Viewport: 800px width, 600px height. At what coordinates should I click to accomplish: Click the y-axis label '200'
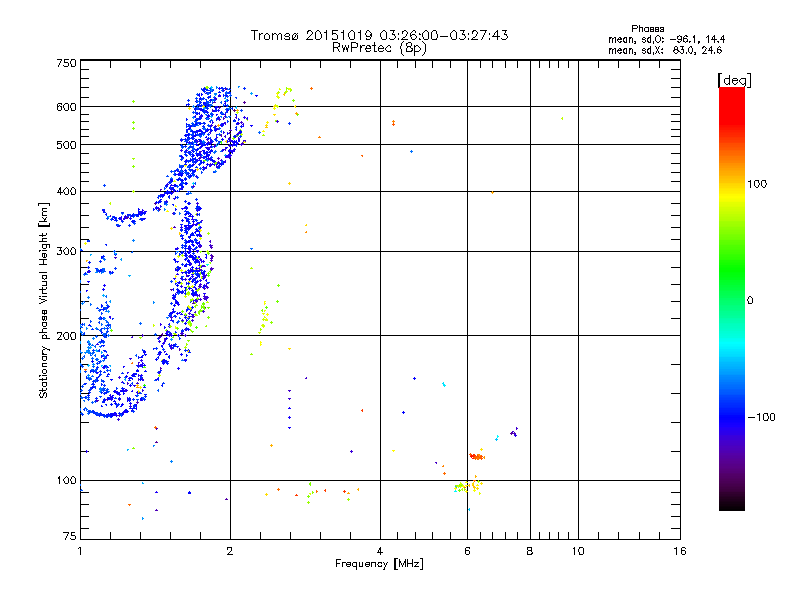click(66, 336)
